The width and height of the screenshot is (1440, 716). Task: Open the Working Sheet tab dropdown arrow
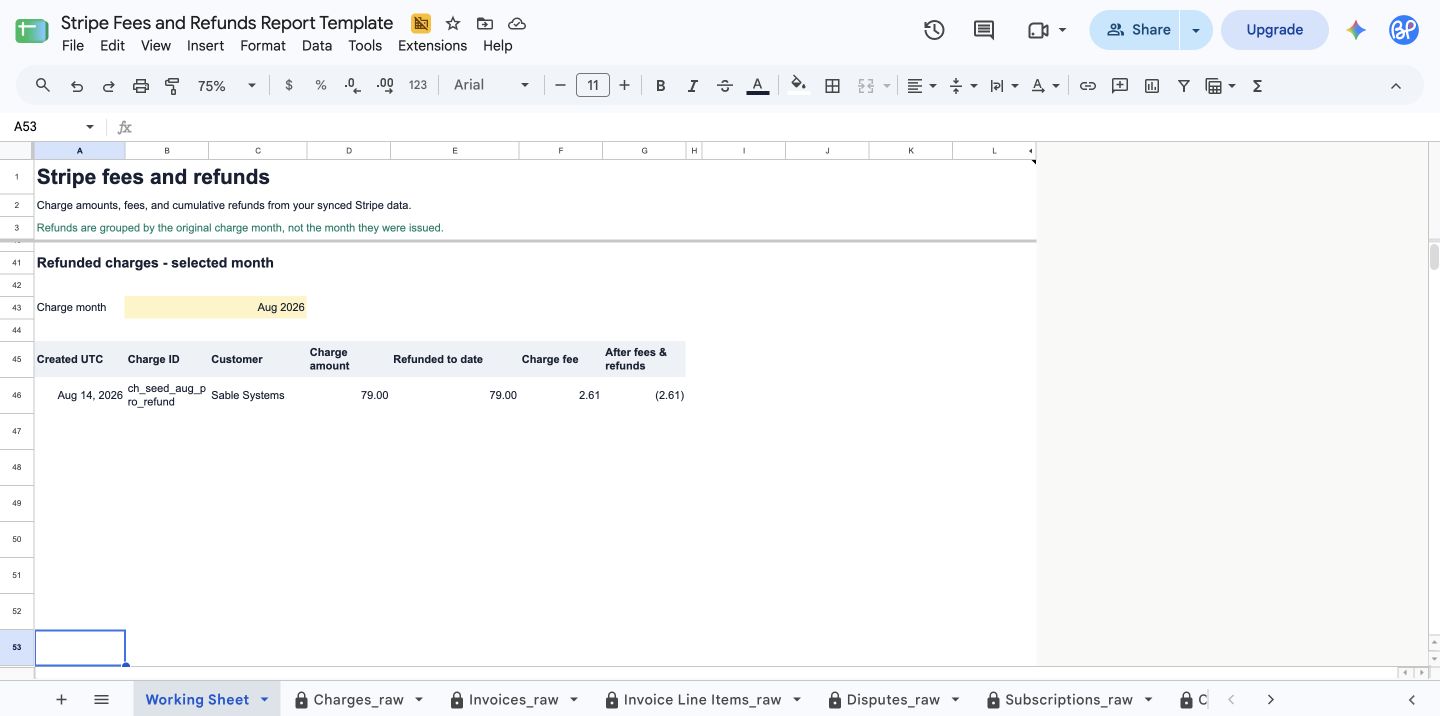[264, 700]
